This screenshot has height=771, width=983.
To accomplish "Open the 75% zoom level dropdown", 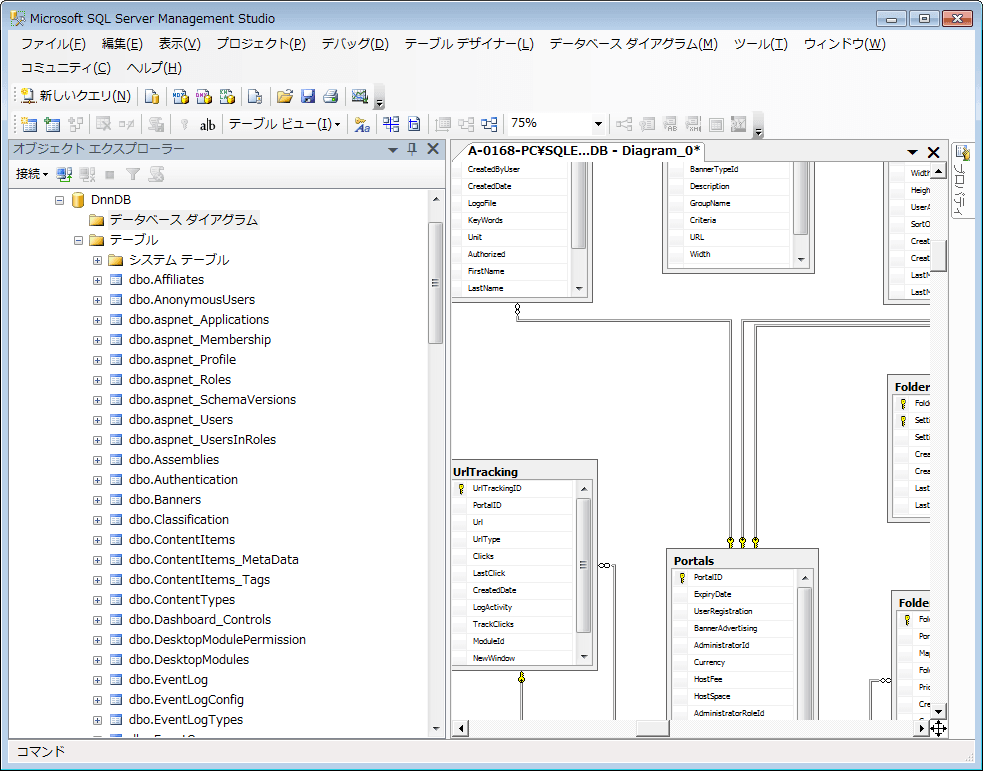I will [x=598, y=123].
